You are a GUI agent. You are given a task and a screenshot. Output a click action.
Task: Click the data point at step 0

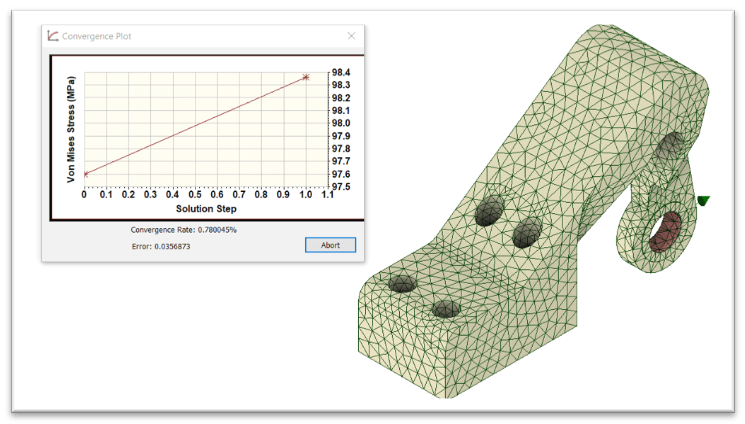pos(86,174)
